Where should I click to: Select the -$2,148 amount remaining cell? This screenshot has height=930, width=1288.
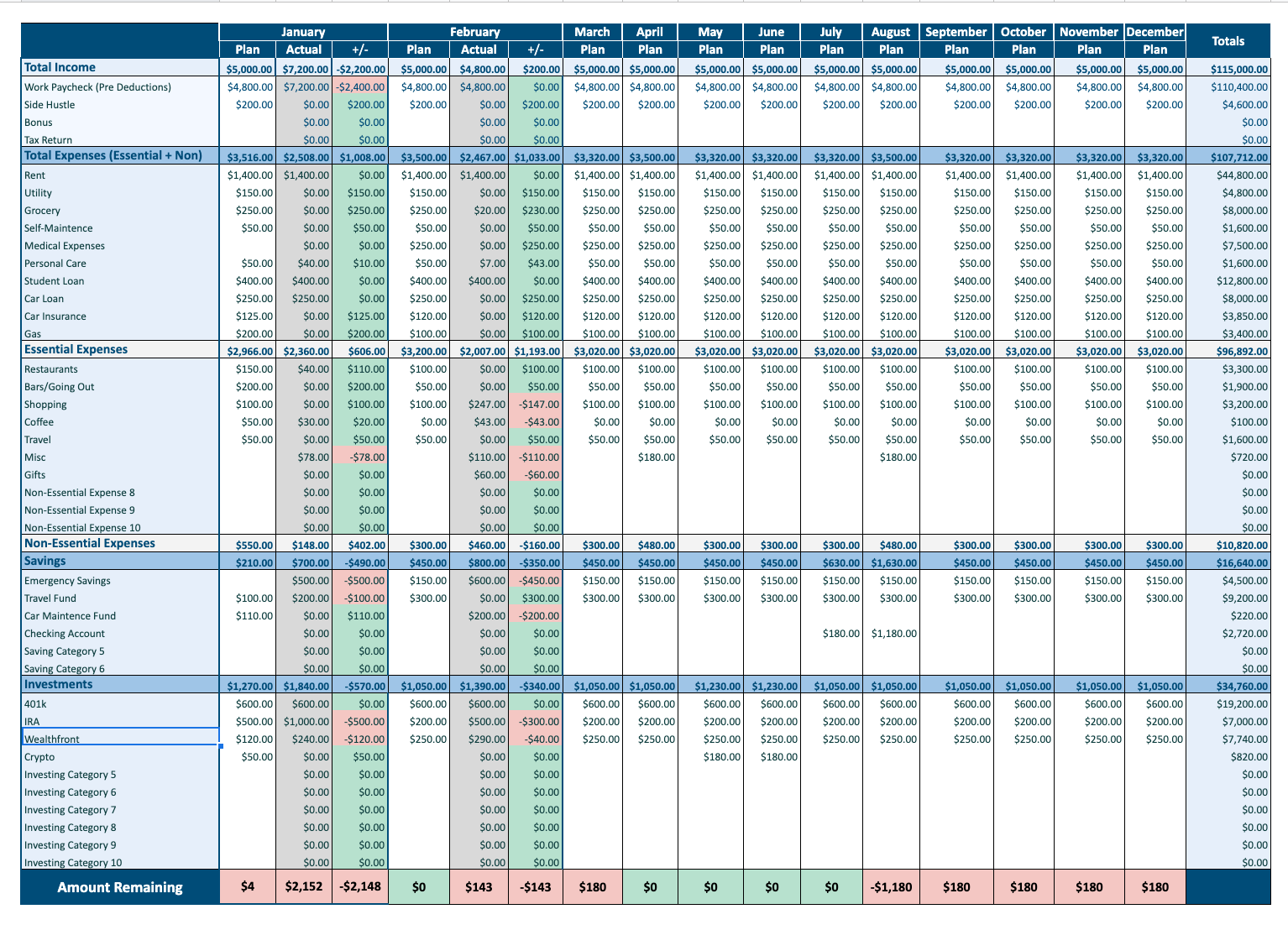[x=360, y=886]
